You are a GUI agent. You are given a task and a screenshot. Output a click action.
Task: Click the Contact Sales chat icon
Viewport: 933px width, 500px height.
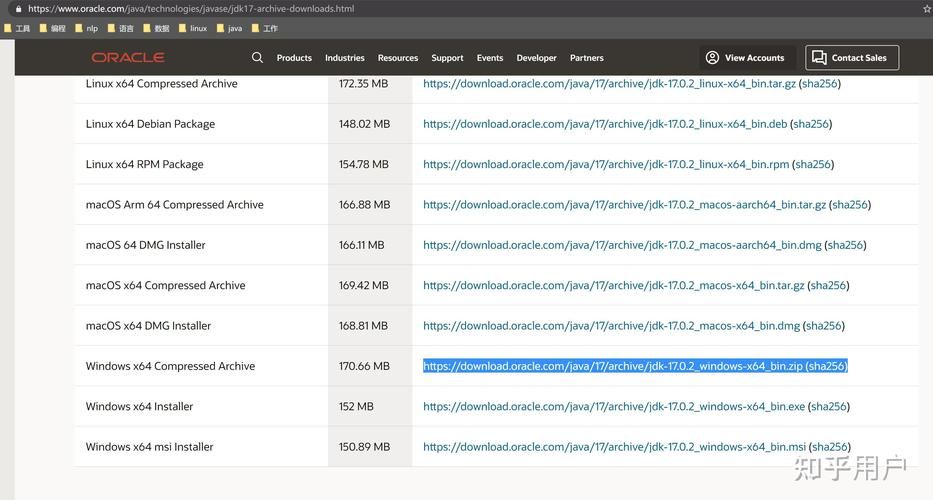[819, 57]
